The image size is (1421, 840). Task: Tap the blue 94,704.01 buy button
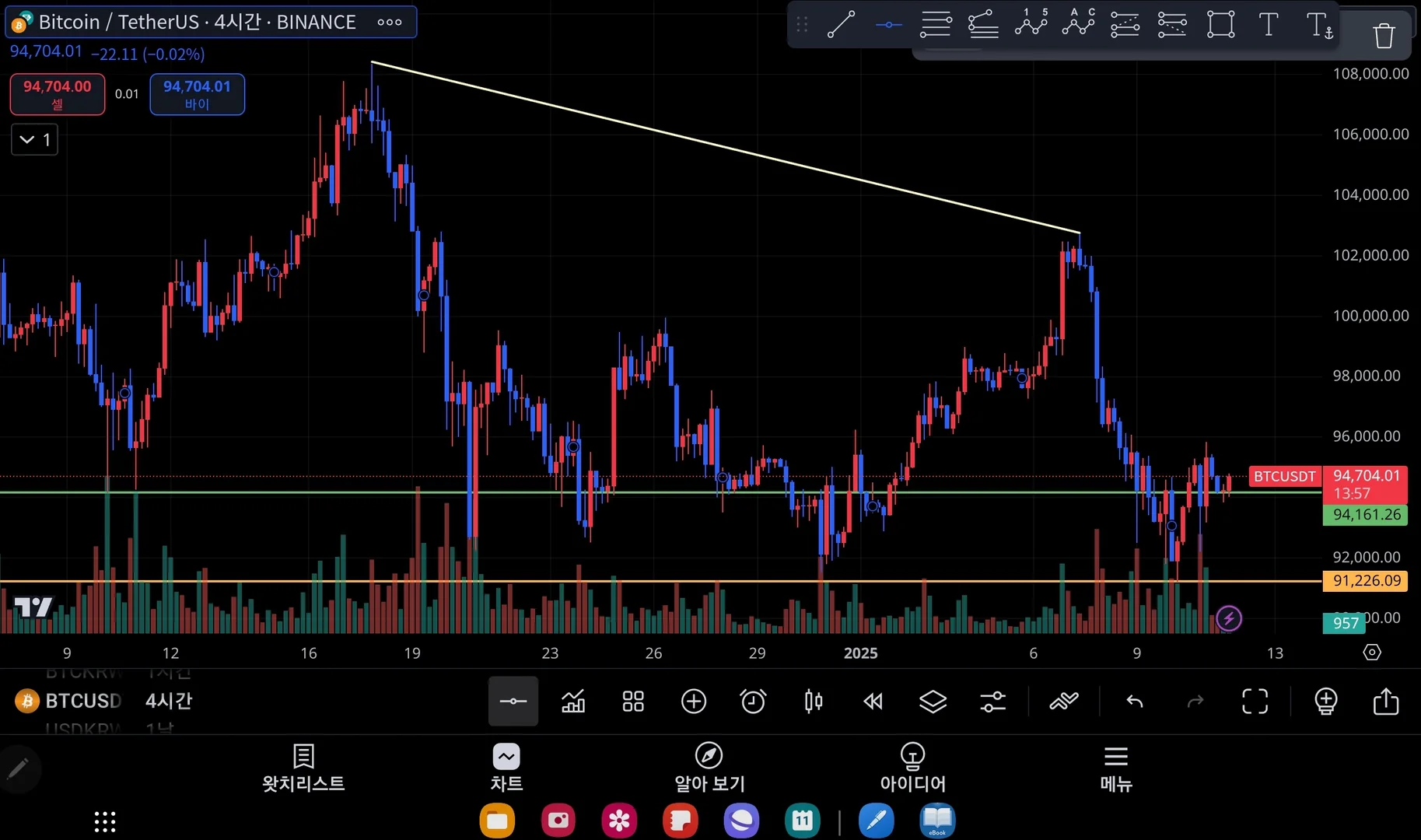click(x=197, y=94)
